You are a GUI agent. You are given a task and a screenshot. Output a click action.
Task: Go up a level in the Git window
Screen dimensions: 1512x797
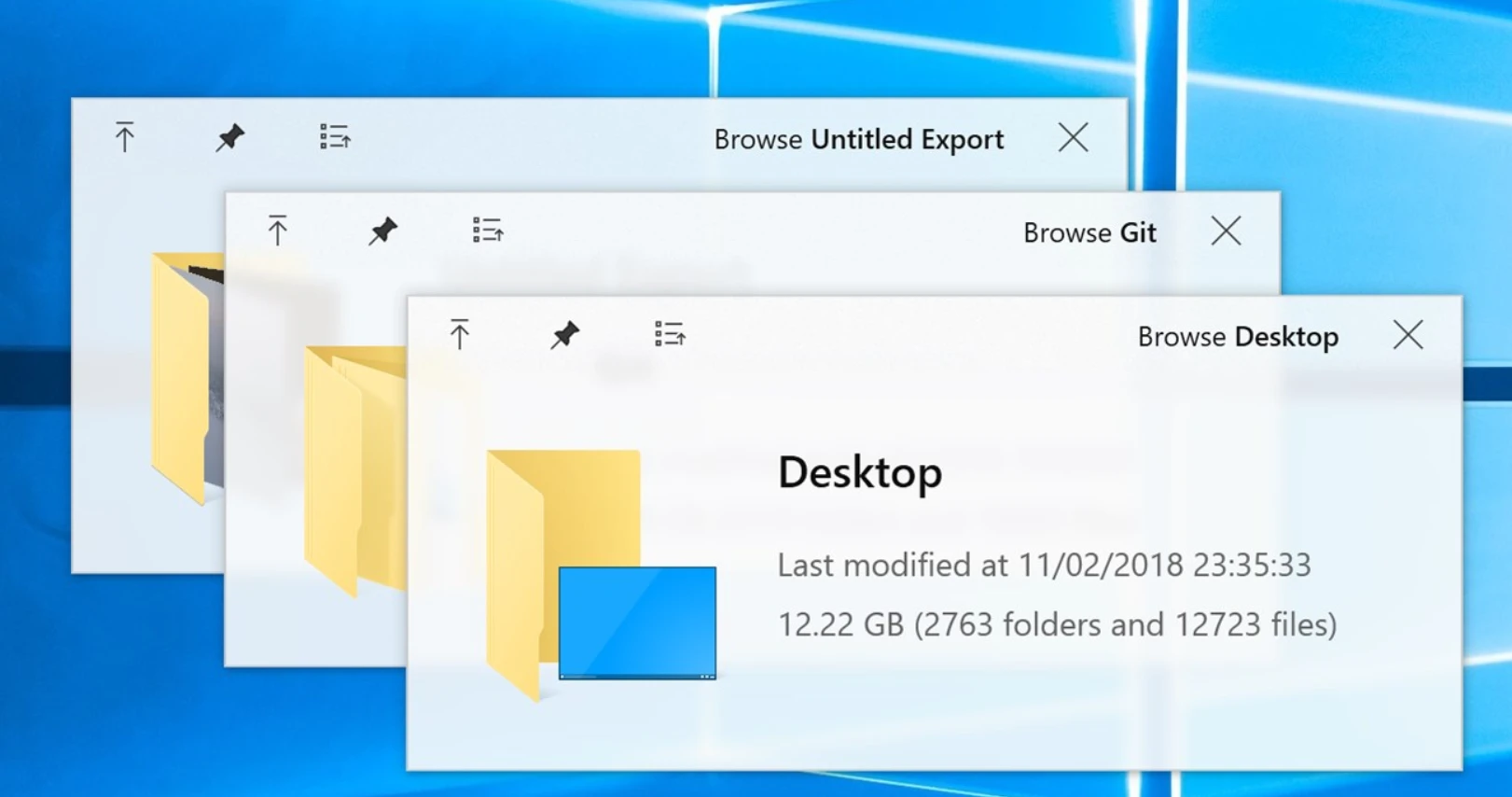click(x=277, y=231)
